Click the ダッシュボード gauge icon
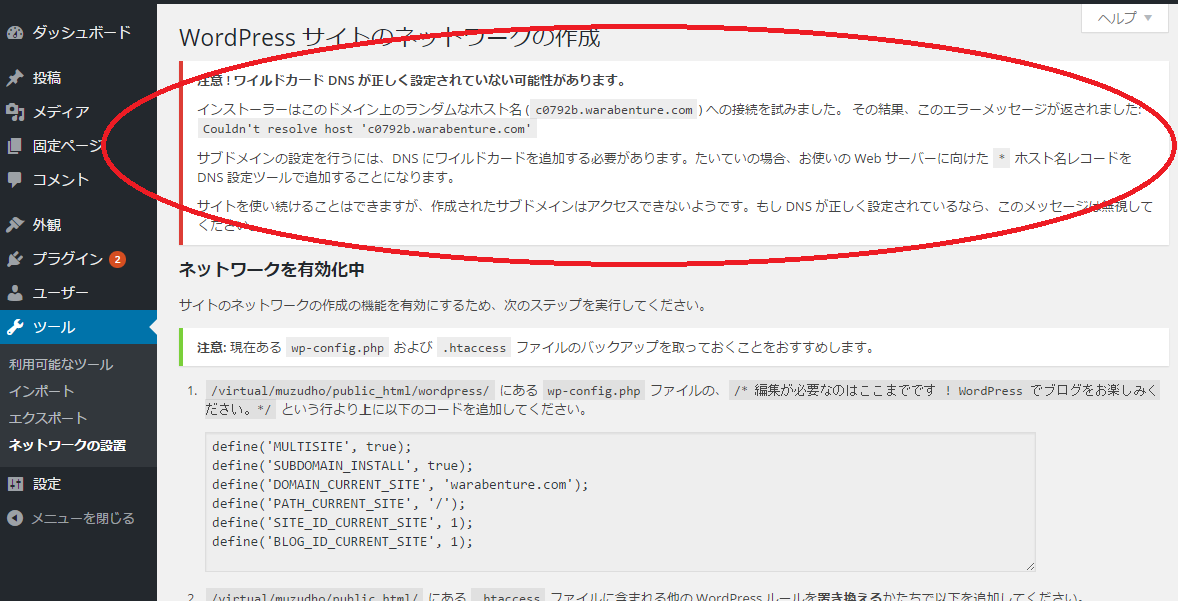1178x601 pixels. tap(15, 33)
